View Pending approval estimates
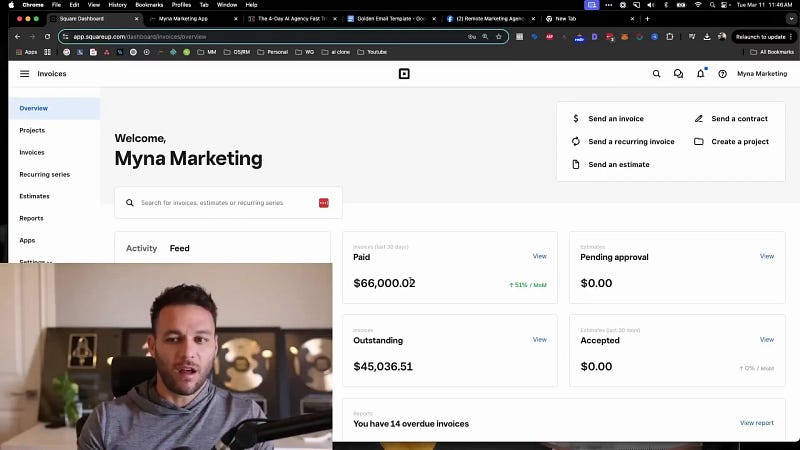This screenshot has width=800, height=450. tap(767, 256)
